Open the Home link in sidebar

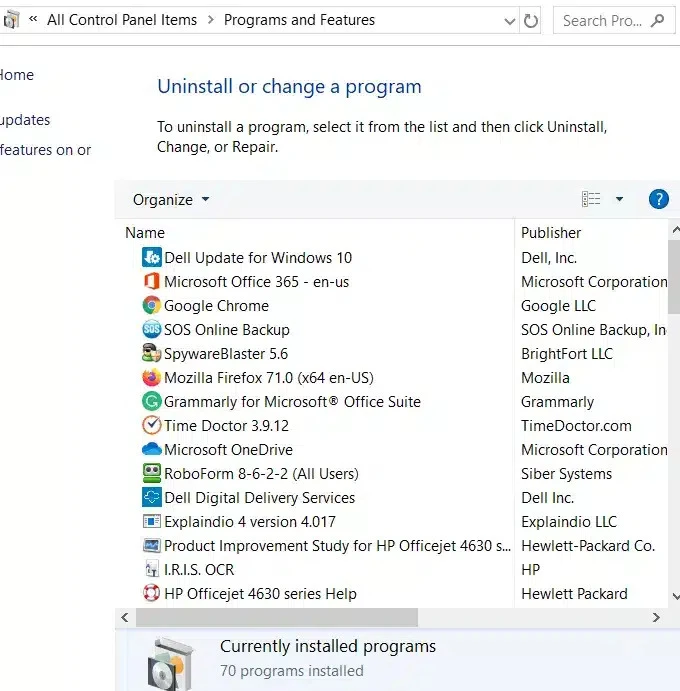point(17,75)
